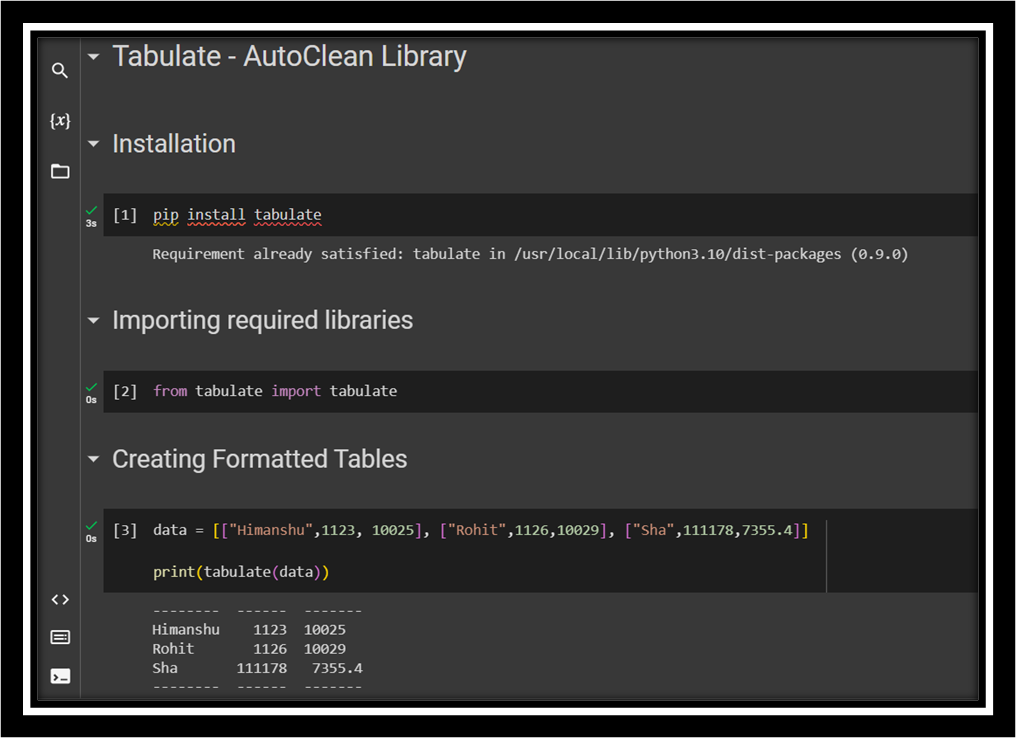Collapse the Tabulate - AutoClean Library section
The height and width of the screenshot is (738, 1016).
coord(94,57)
